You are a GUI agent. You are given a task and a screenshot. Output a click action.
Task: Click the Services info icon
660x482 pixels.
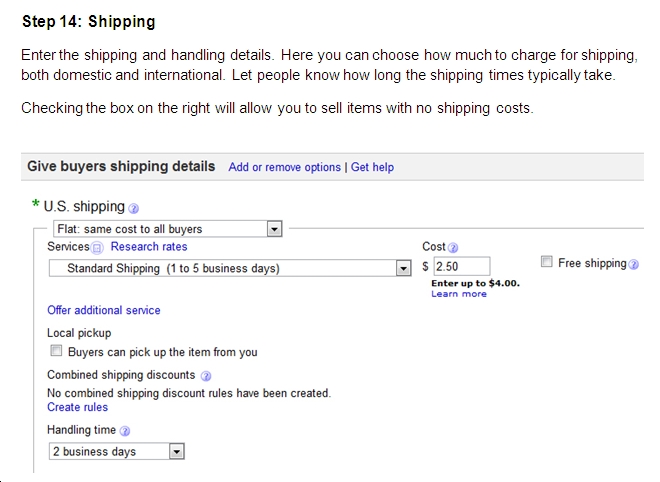pyautogui.click(x=97, y=248)
